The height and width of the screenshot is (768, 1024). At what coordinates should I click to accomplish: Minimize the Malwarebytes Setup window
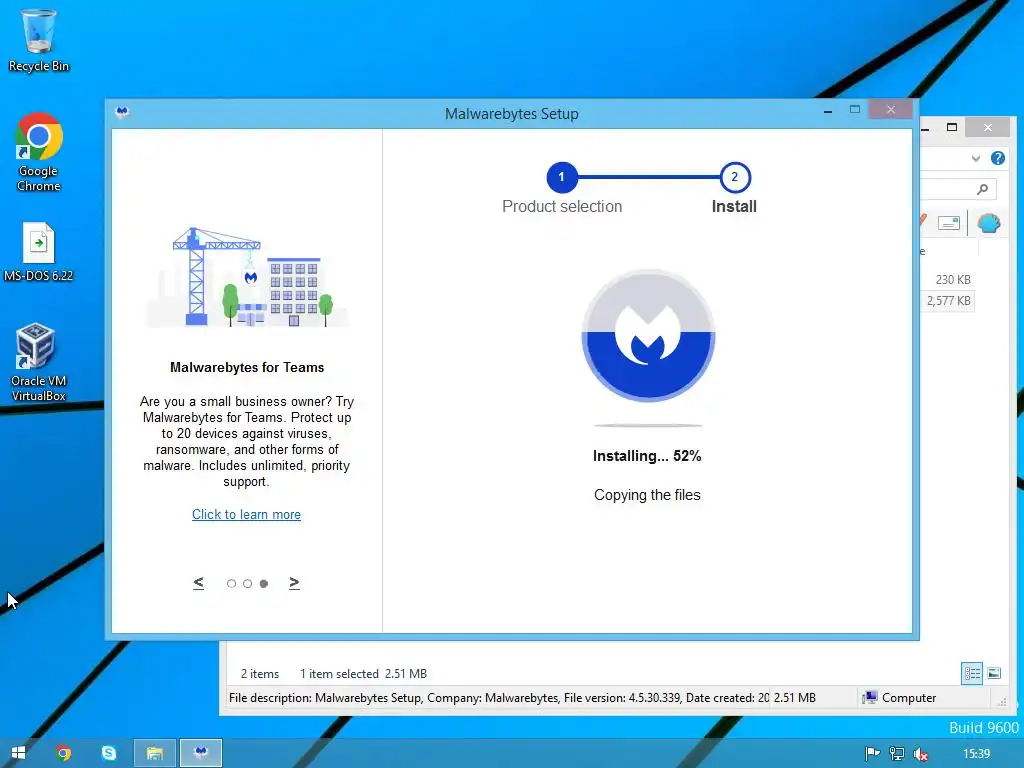(828, 111)
